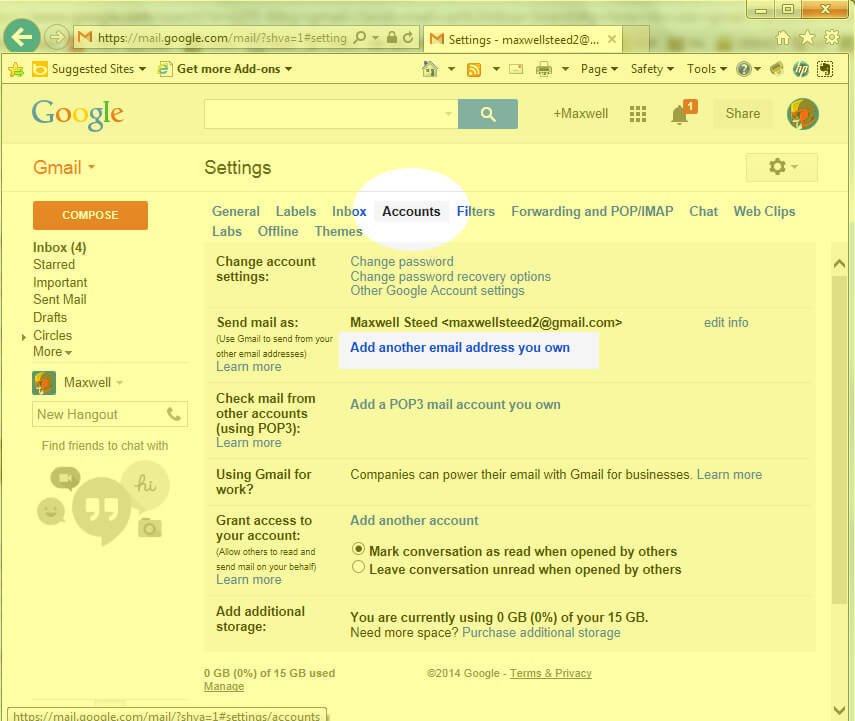Image resolution: width=855 pixels, height=721 pixels.
Task: Open the Gmail settings gear button
Action: click(781, 167)
